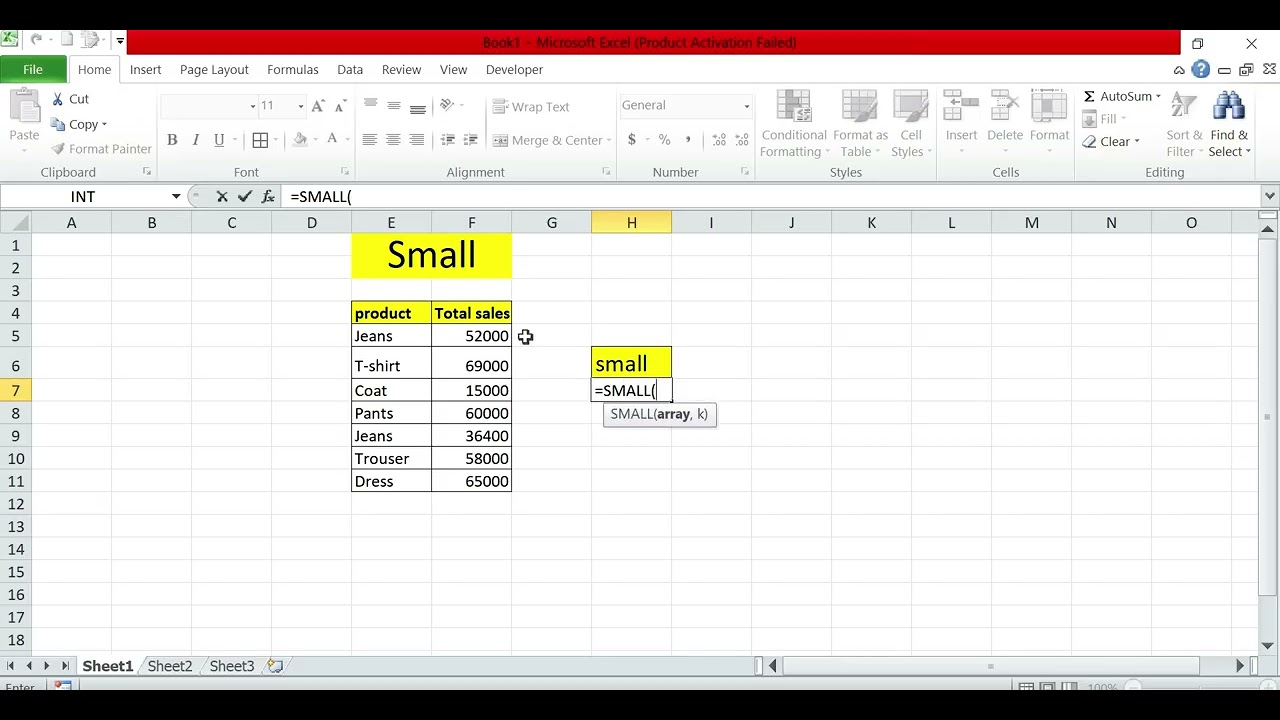Image resolution: width=1280 pixels, height=720 pixels.
Task: Click the formula bar Cancel X icon
Action: [222, 197]
